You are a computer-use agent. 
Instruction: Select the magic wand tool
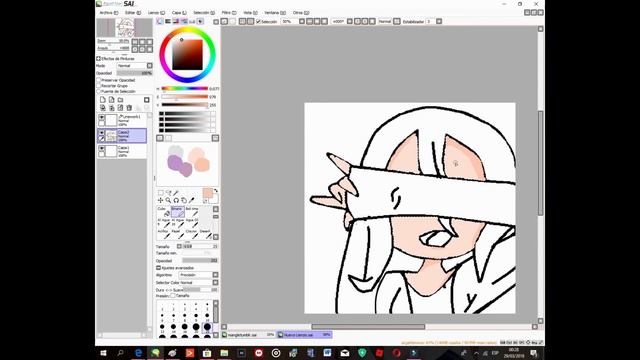(x=176, y=193)
